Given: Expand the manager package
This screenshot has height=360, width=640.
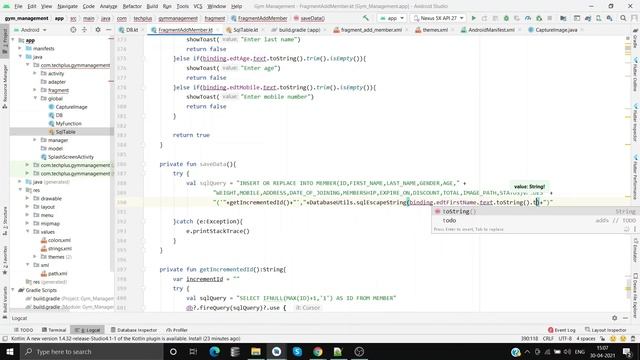Looking at the screenshot, I should [x=35, y=140].
